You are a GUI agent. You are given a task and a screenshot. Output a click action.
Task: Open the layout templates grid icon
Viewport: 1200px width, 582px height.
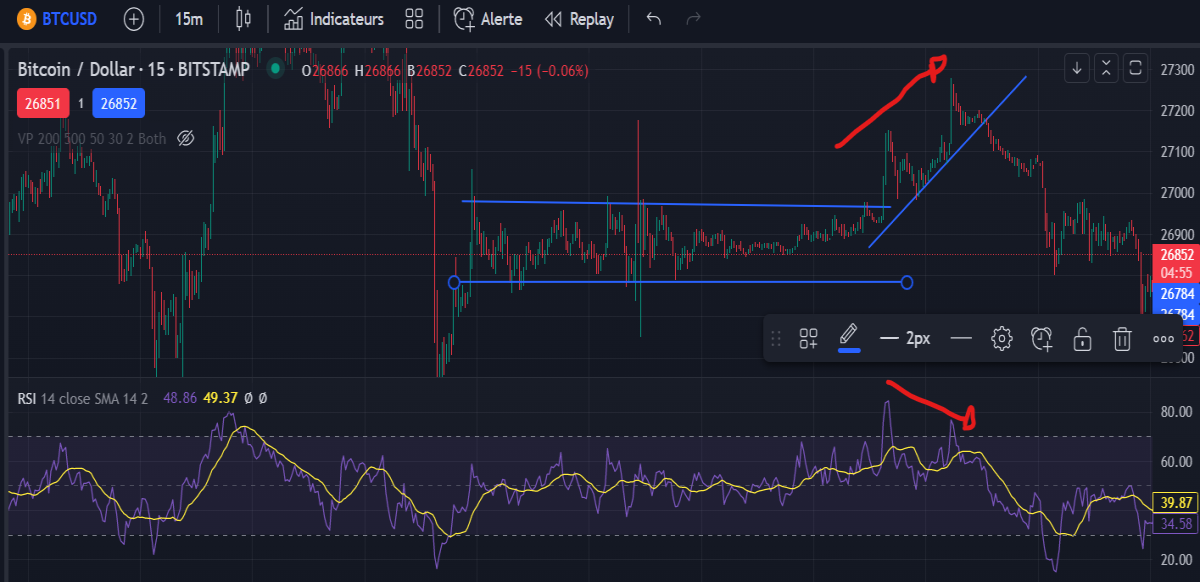(x=414, y=19)
